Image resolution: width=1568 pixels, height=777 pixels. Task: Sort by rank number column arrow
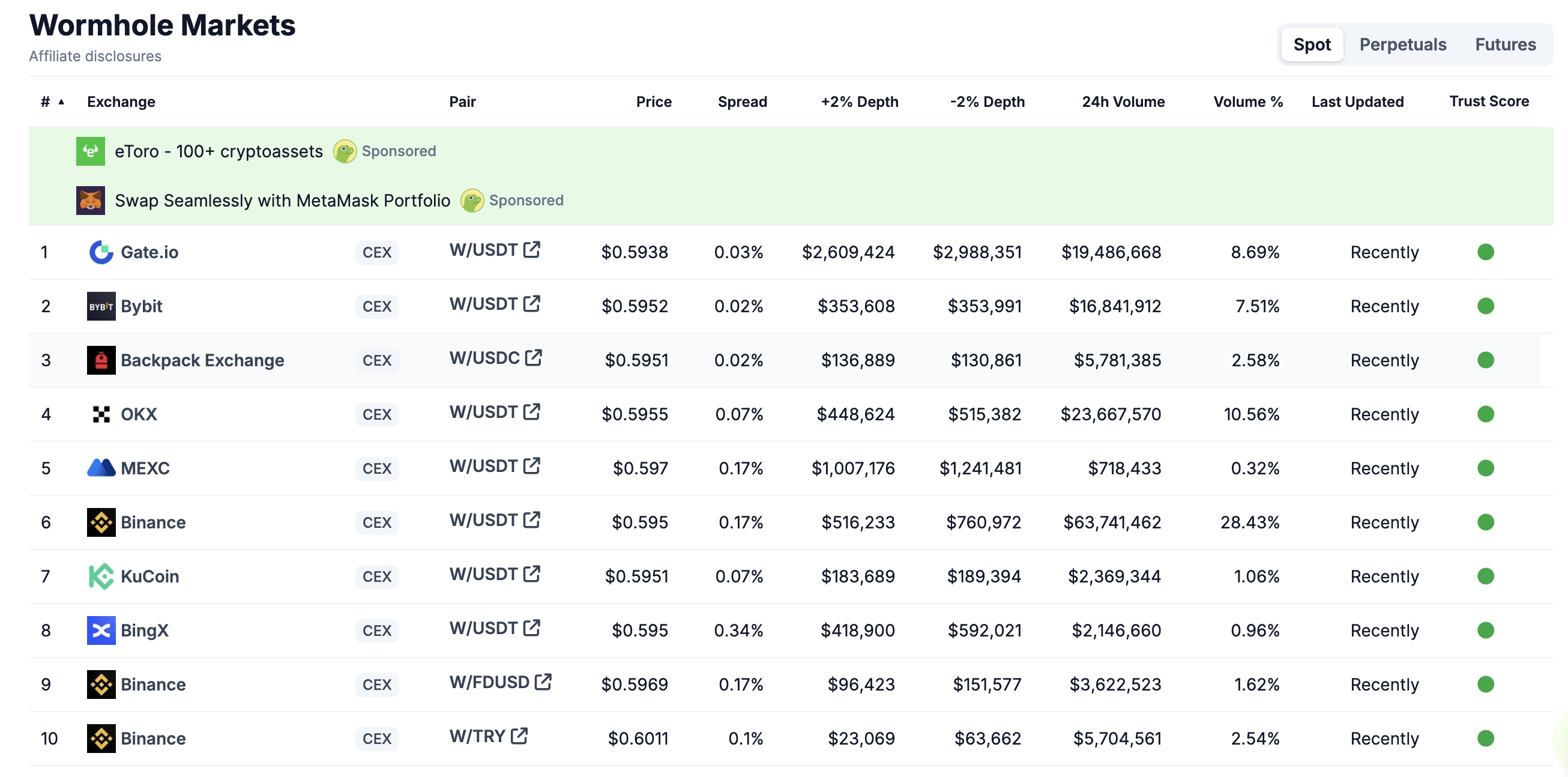tap(61, 101)
